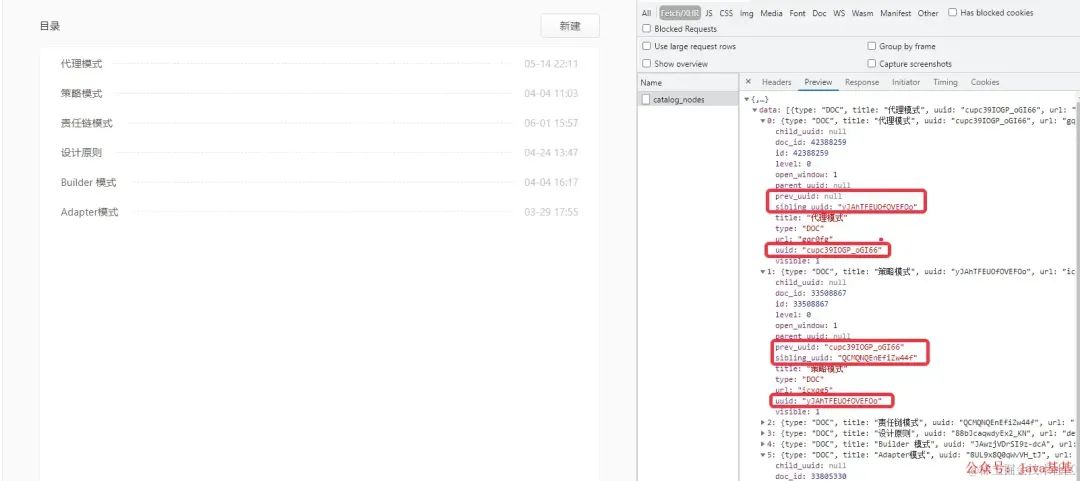Open the 责任链模式 catalog entry

(87, 123)
